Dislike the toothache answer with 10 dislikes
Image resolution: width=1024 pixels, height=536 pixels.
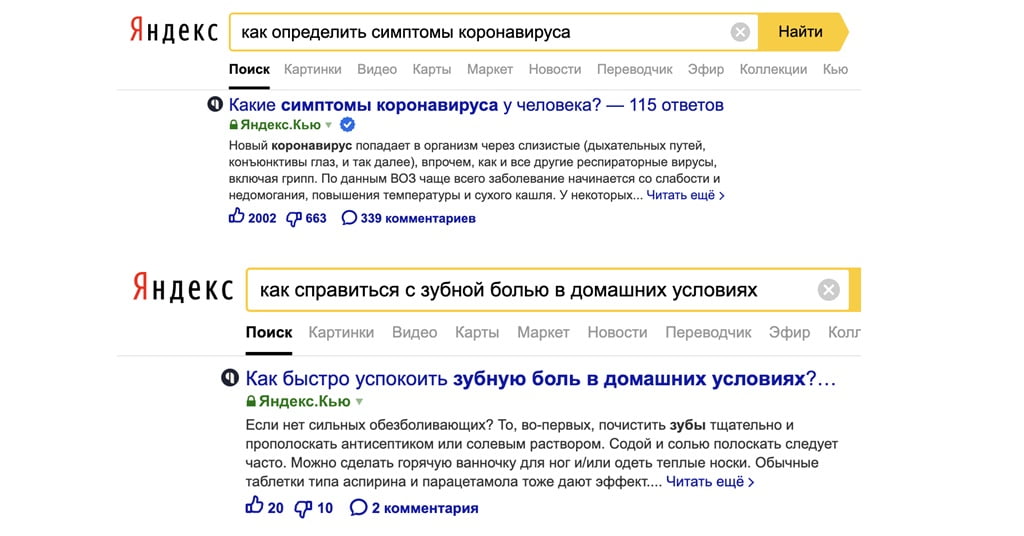[x=313, y=508]
